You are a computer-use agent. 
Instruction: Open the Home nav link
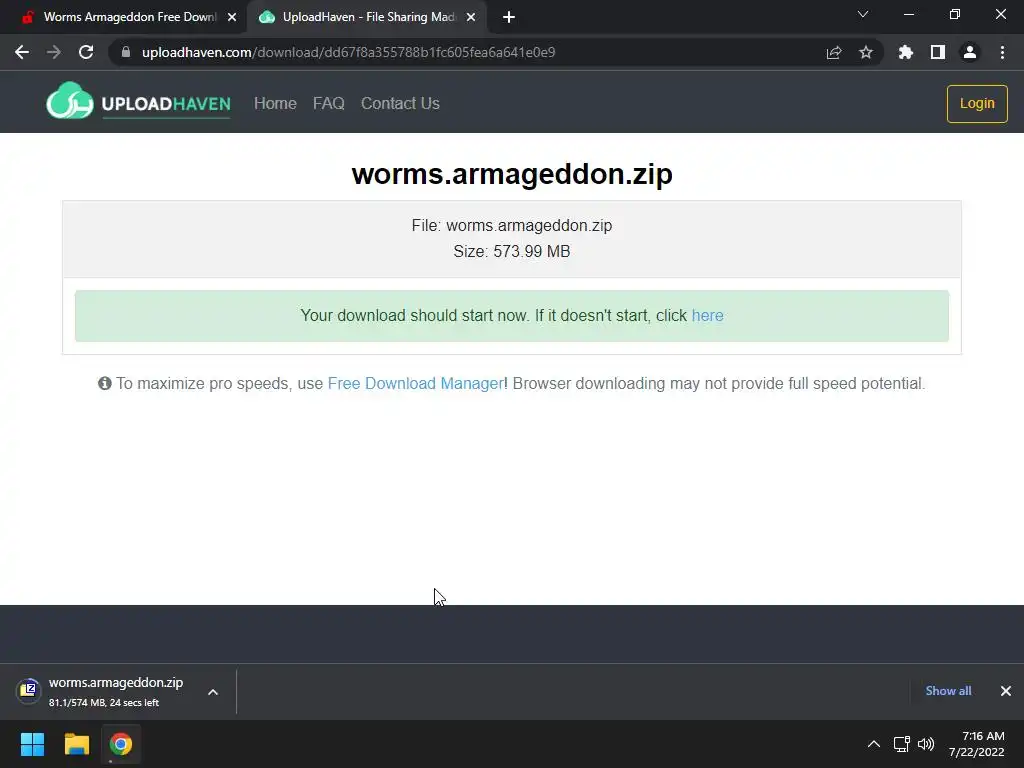[x=275, y=103]
